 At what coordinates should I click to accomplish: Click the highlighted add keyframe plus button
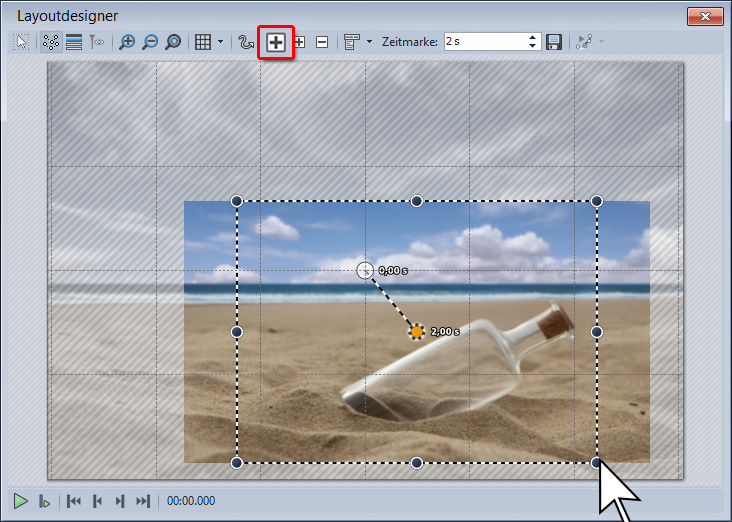tap(276, 42)
